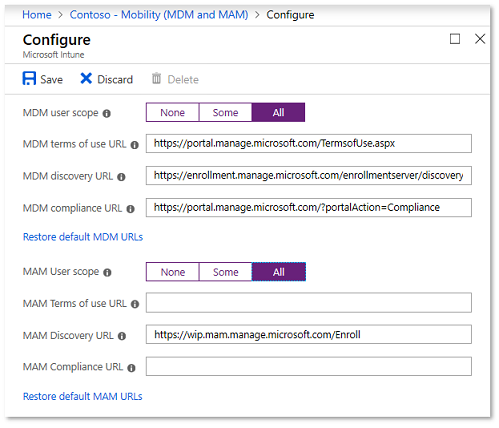499x428 pixels.
Task: Click the MDM terms of use URL field
Action: click(x=309, y=144)
